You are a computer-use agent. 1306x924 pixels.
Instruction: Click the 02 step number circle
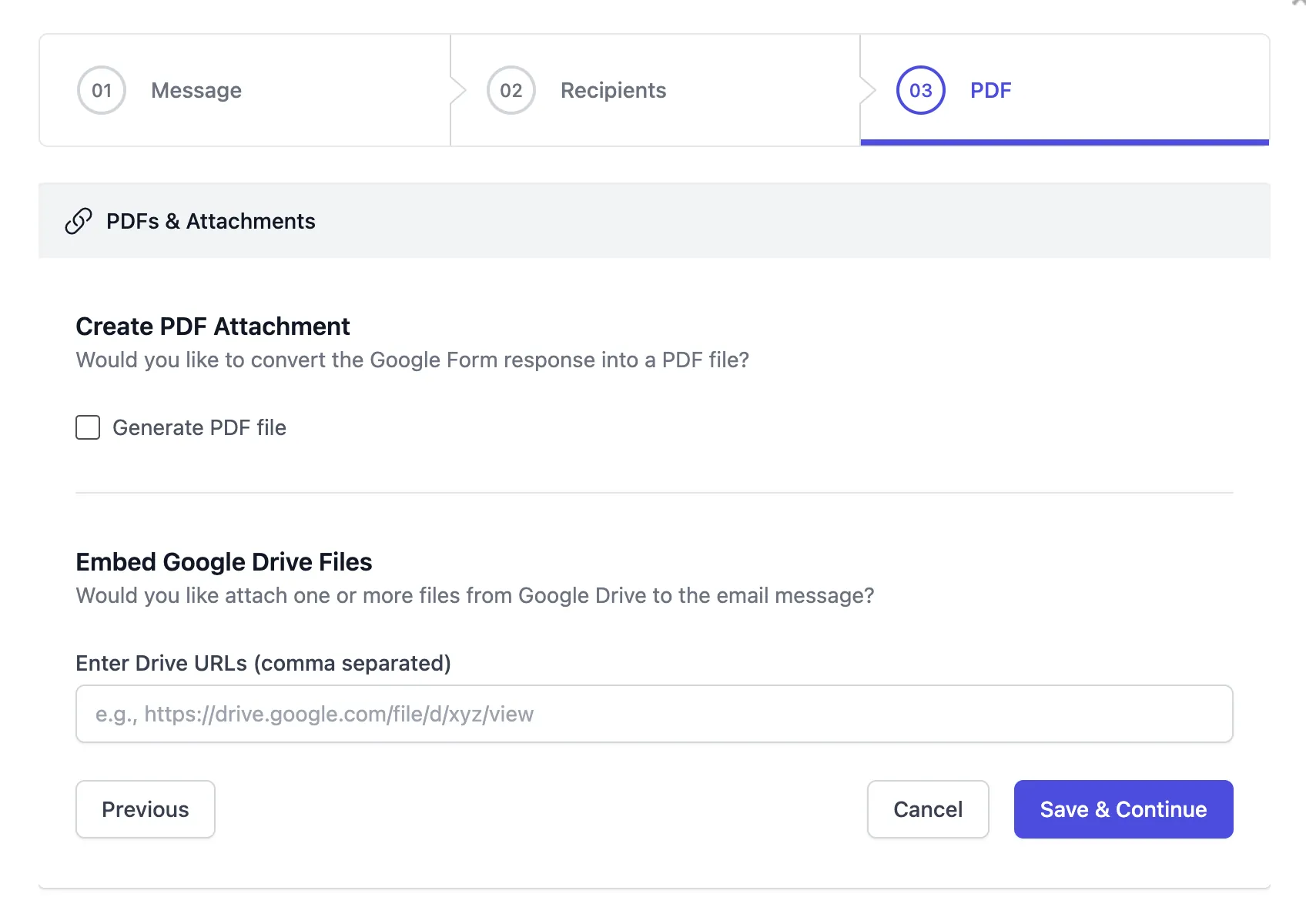tap(511, 90)
